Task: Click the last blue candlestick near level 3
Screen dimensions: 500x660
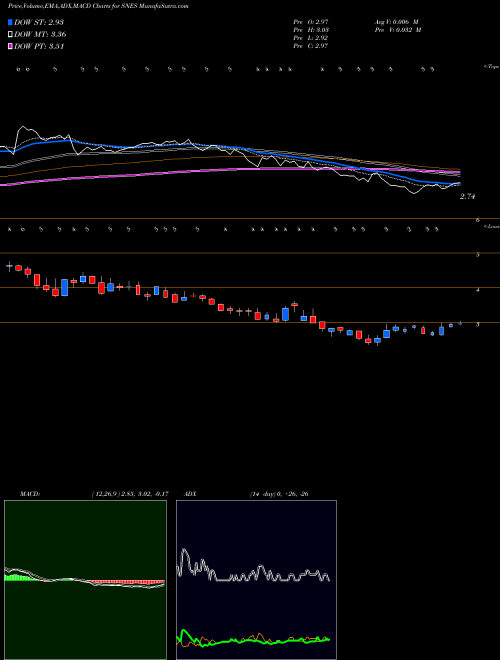Action: click(x=460, y=324)
